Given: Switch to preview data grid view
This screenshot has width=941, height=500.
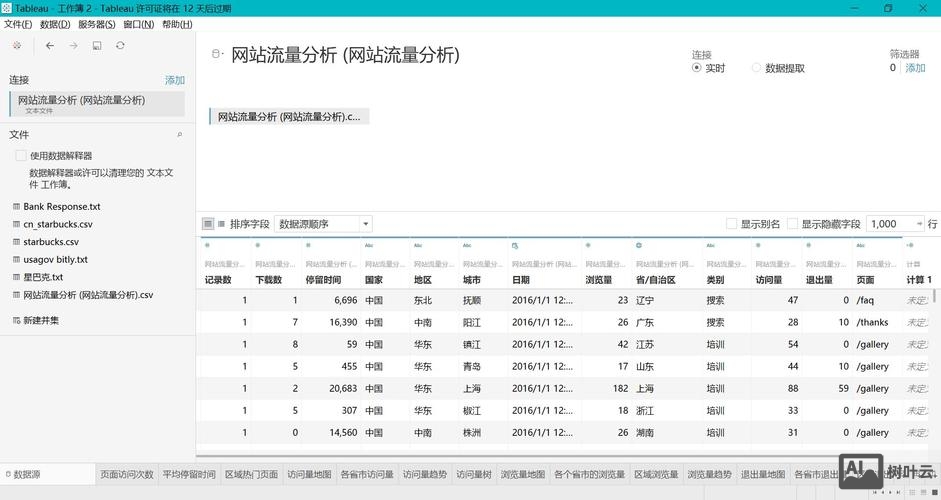Looking at the screenshot, I should (208, 224).
